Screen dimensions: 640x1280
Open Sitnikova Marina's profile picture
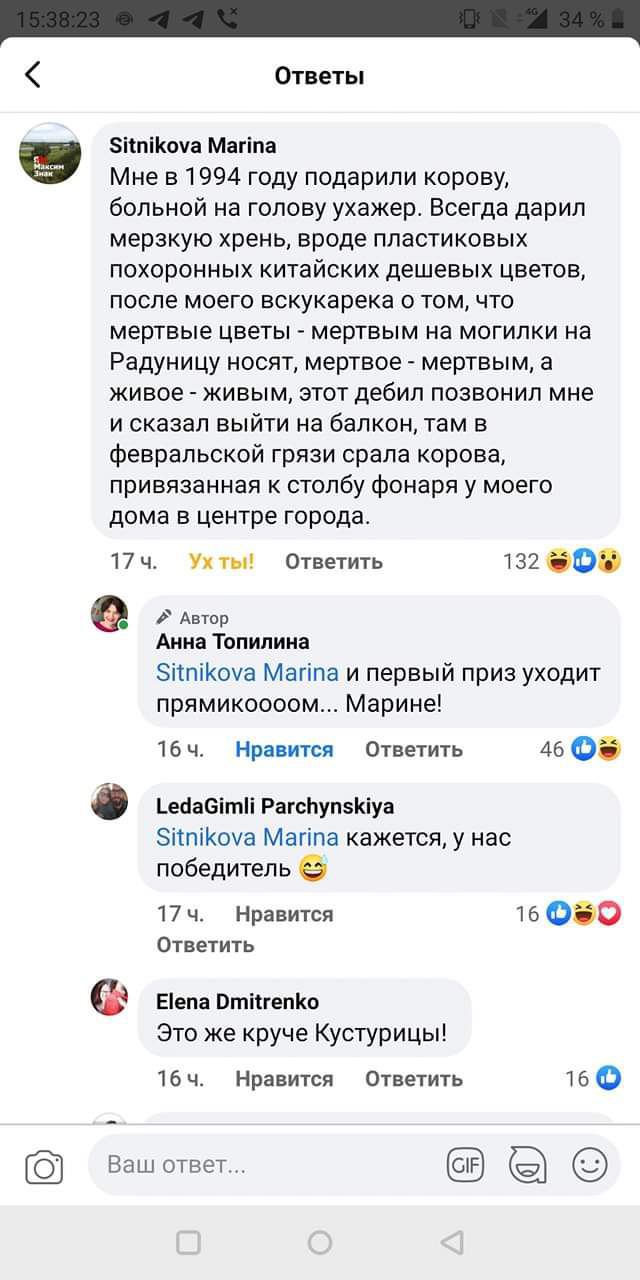tap(51, 153)
